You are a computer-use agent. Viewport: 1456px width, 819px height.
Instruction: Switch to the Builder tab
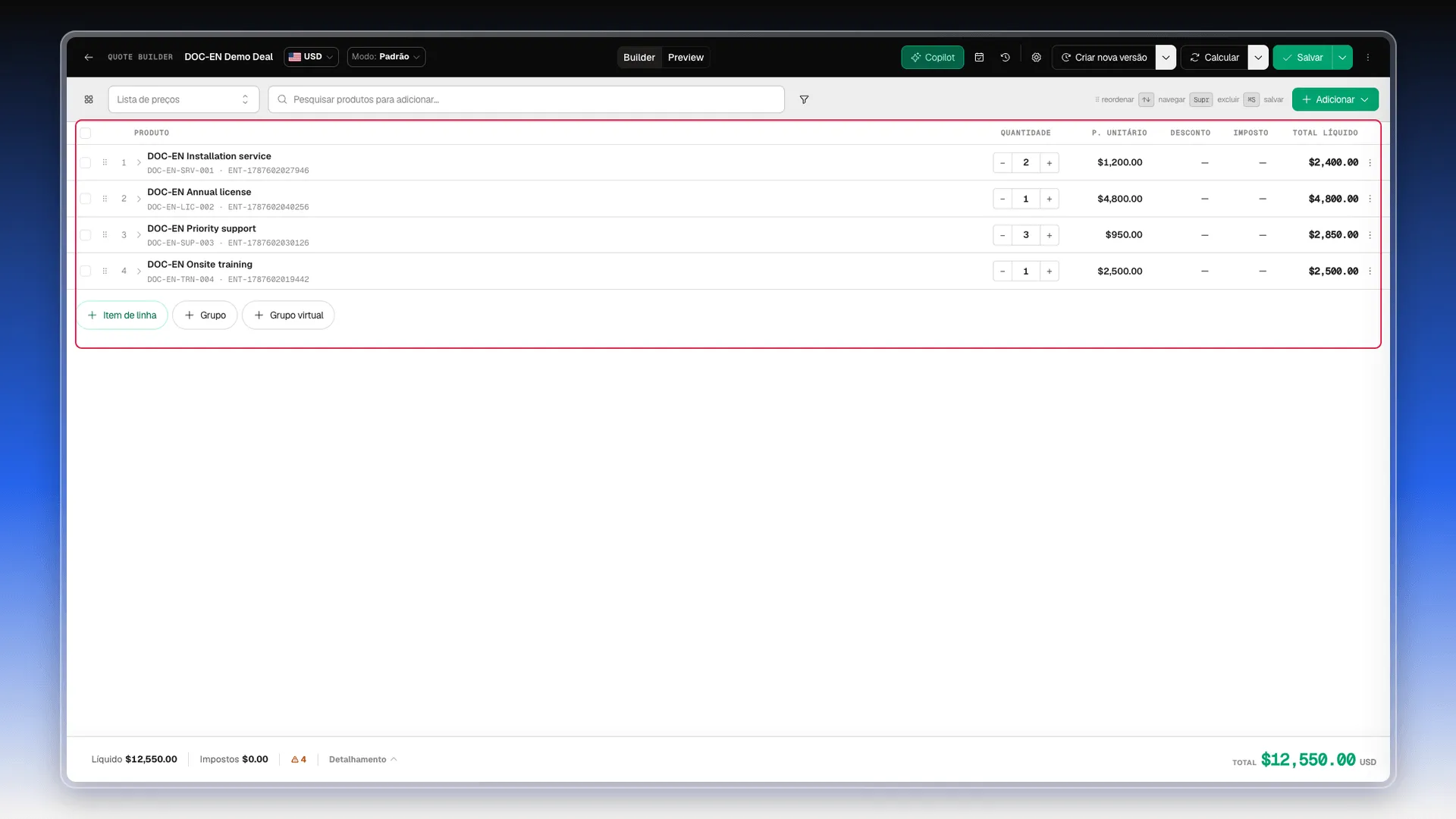click(639, 58)
